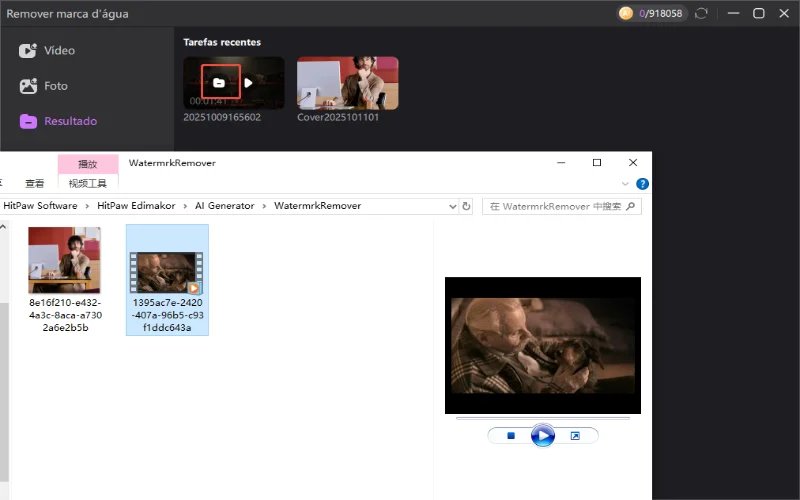The width and height of the screenshot is (800, 500).
Task: Open the Vídeo section in sidebar
Action: coord(48,51)
